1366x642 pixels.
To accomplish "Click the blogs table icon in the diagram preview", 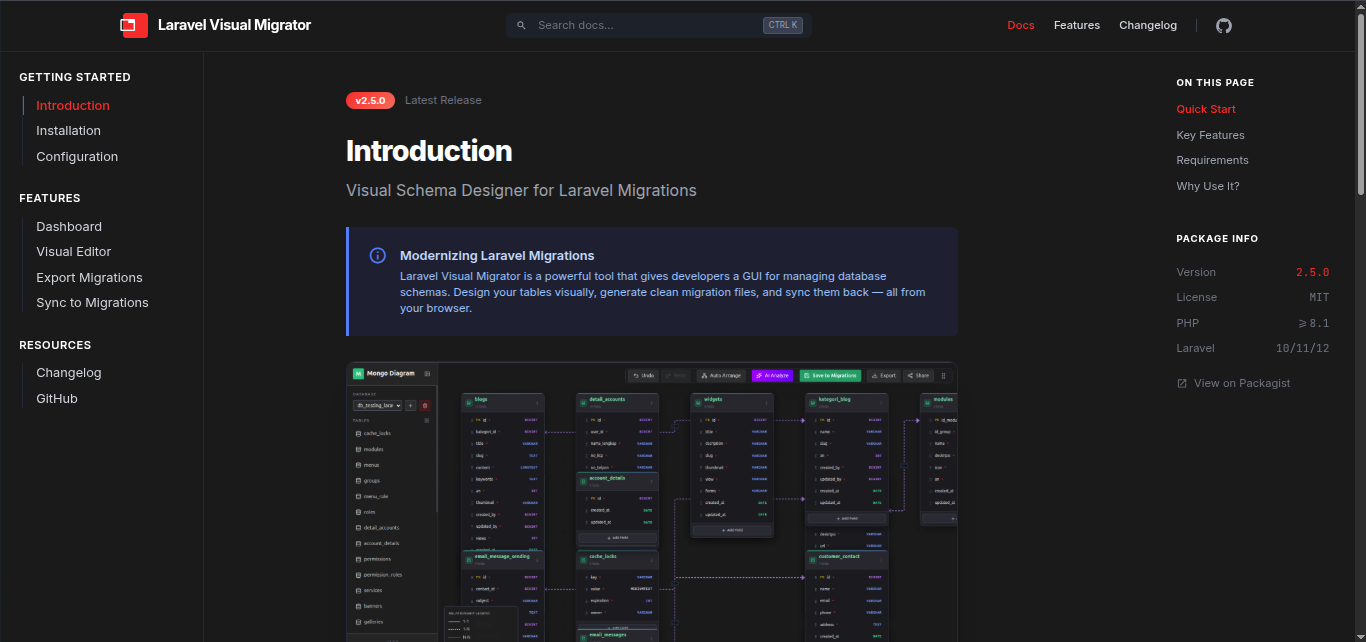I will click(468, 402).
